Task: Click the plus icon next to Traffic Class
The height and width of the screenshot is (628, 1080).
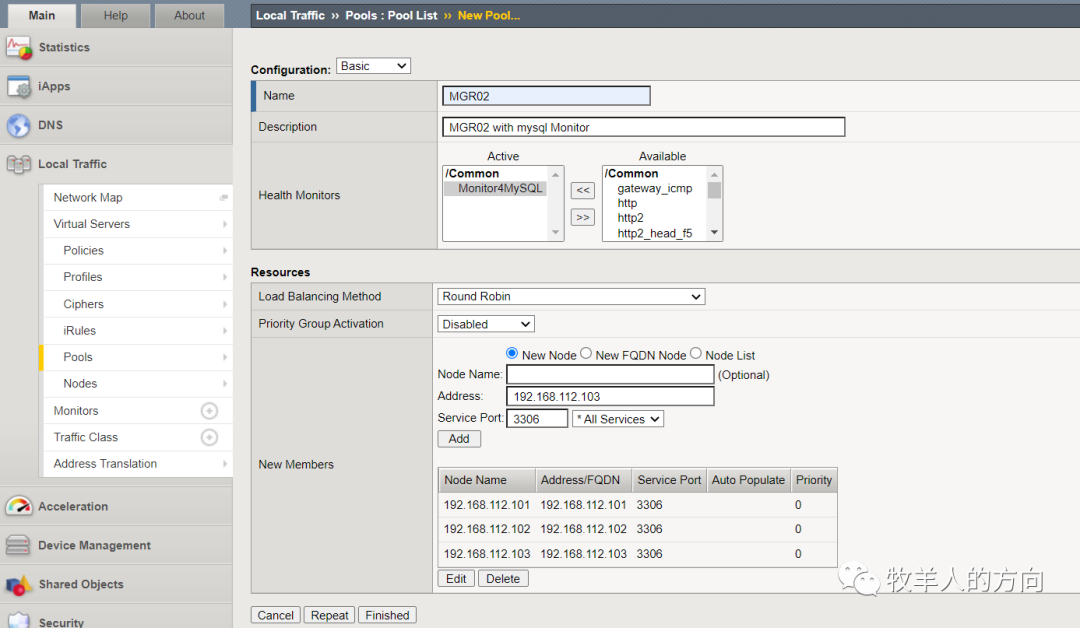Action: [x=209, y=437]
